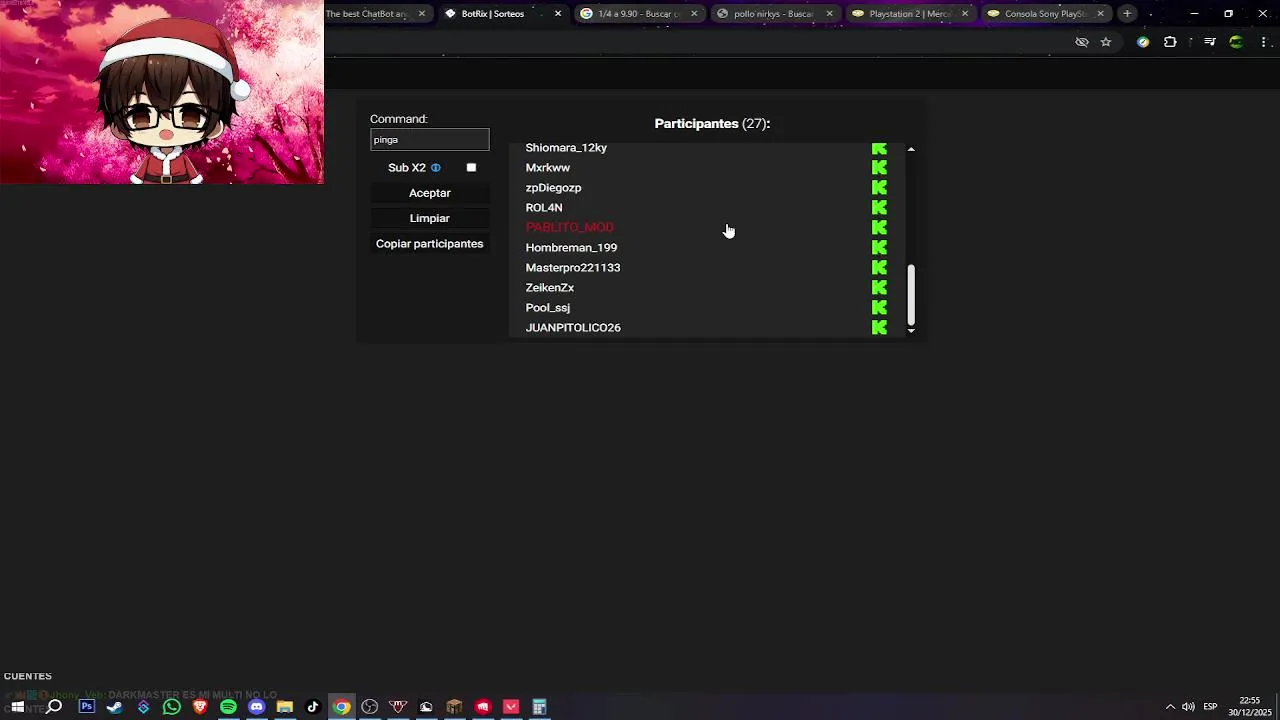Click Kick icon in Hombreman_199 row
This screenshot has height=720, width=1280.
(879, 248)
